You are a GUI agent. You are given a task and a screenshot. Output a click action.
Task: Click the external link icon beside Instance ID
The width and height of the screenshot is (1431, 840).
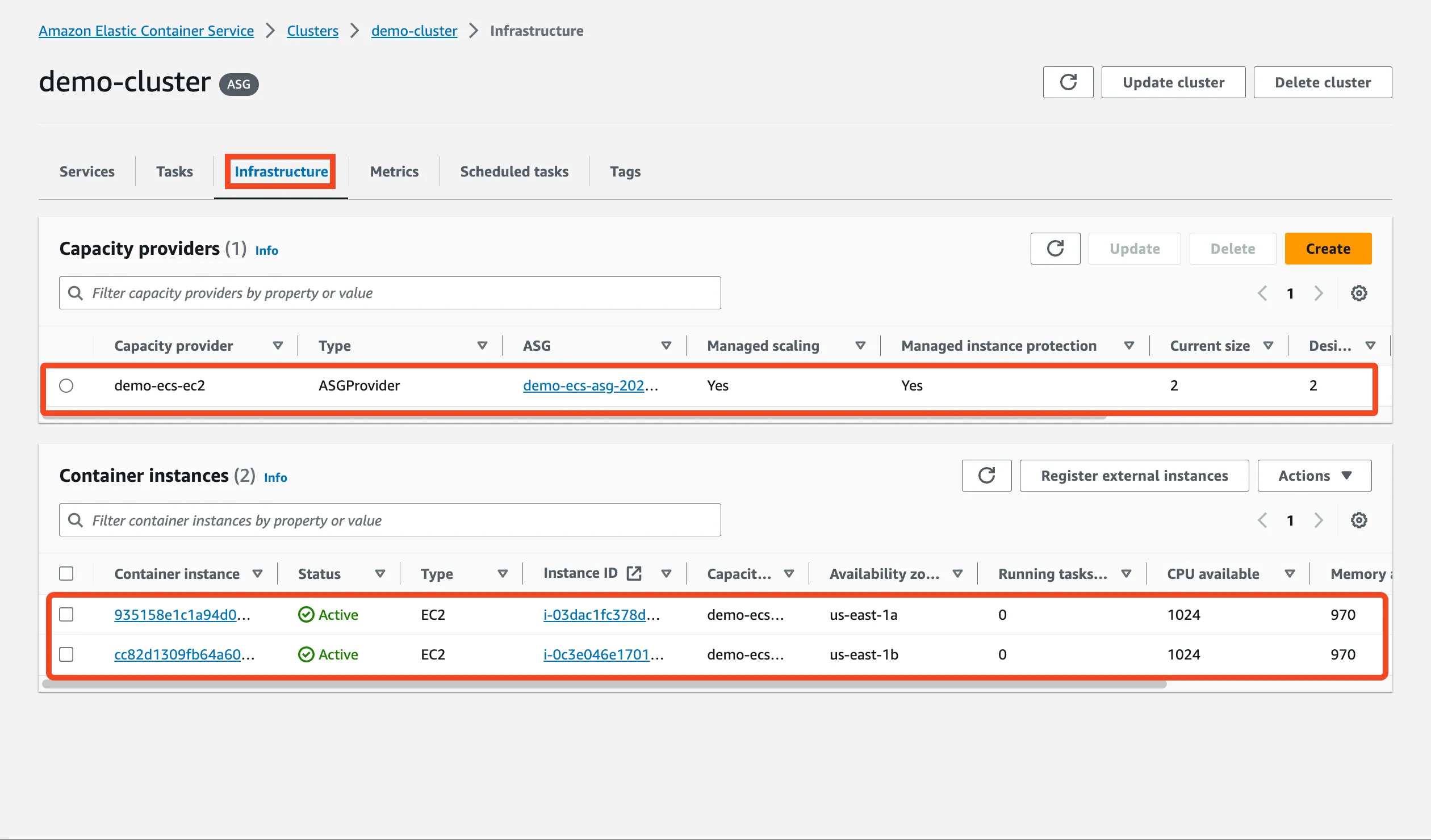click(x=634, y=574)
